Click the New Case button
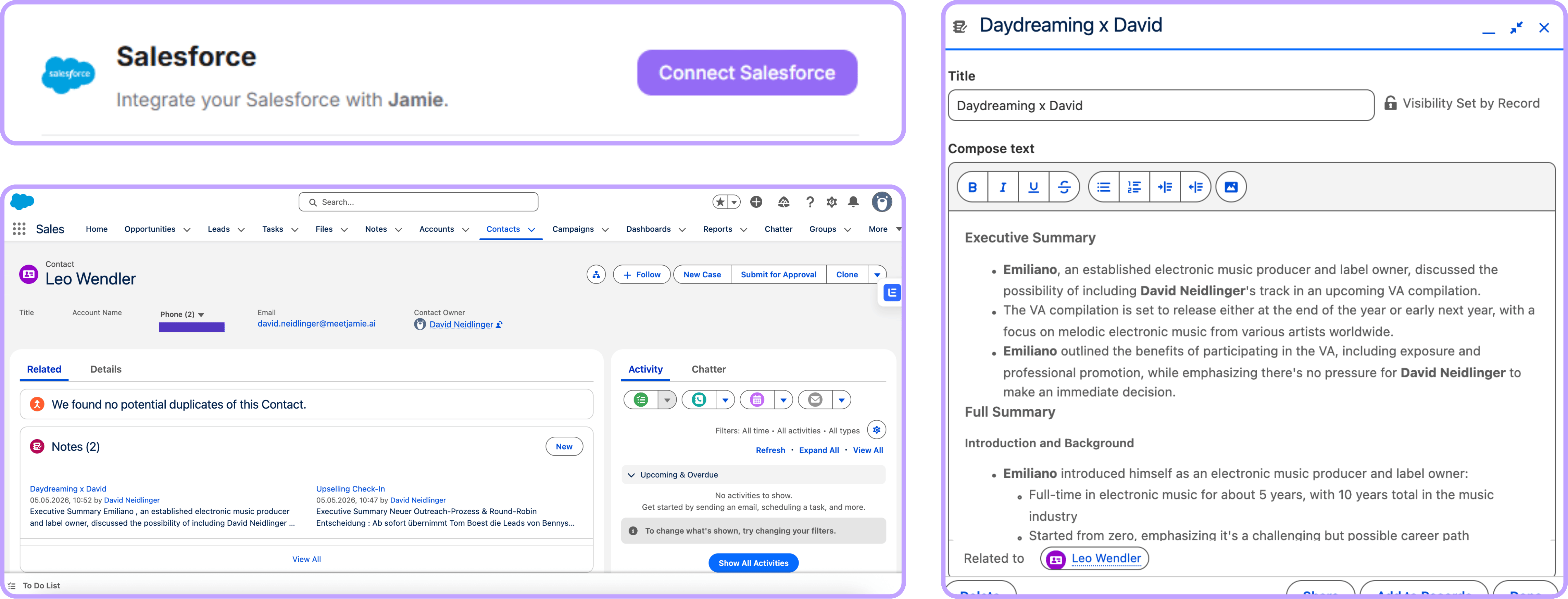Viewport: 1568px width, 599px height. 702,275
